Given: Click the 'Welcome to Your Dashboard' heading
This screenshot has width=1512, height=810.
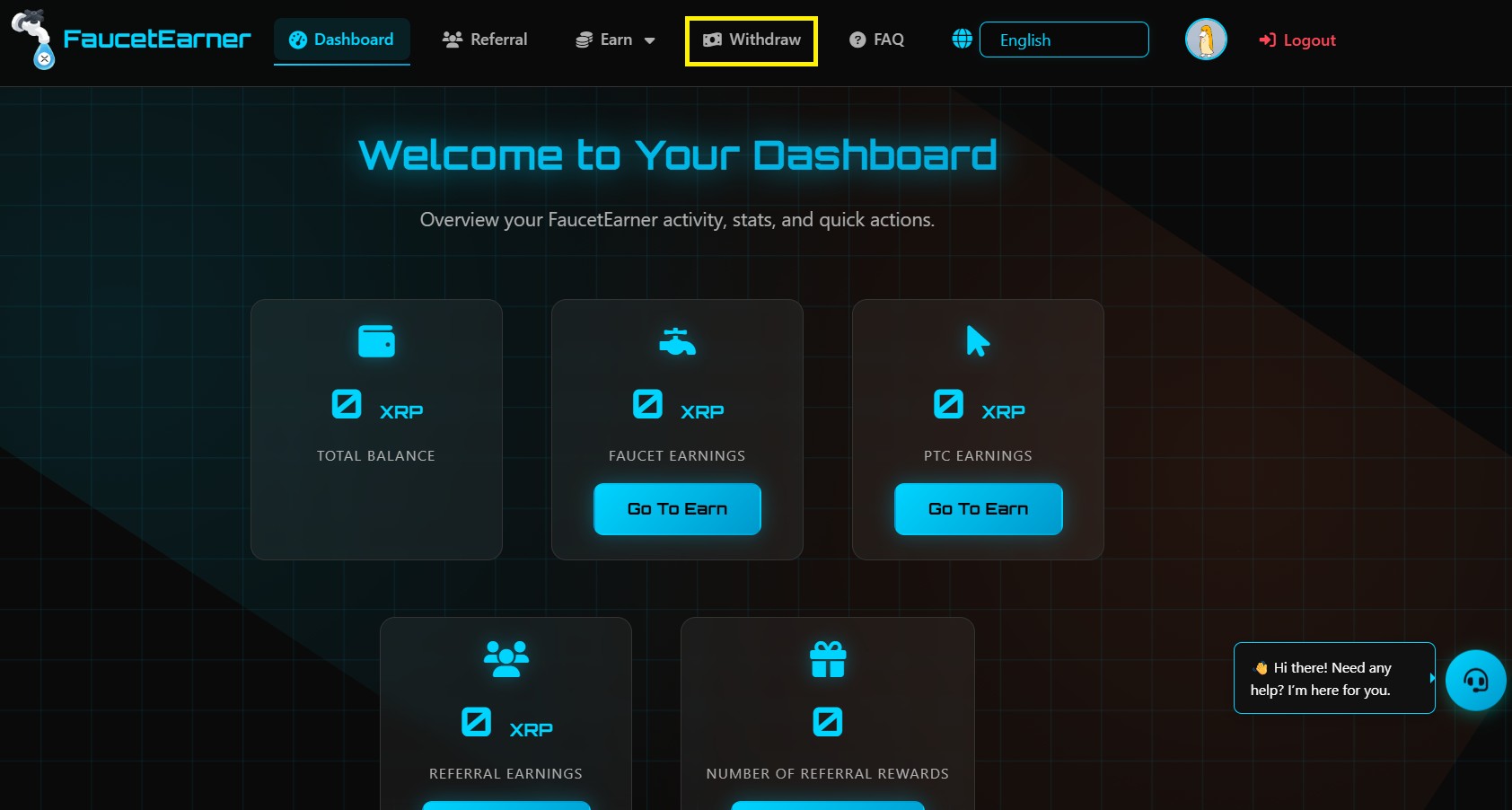Looking at the screenshot, I should [x=678, y=154].
